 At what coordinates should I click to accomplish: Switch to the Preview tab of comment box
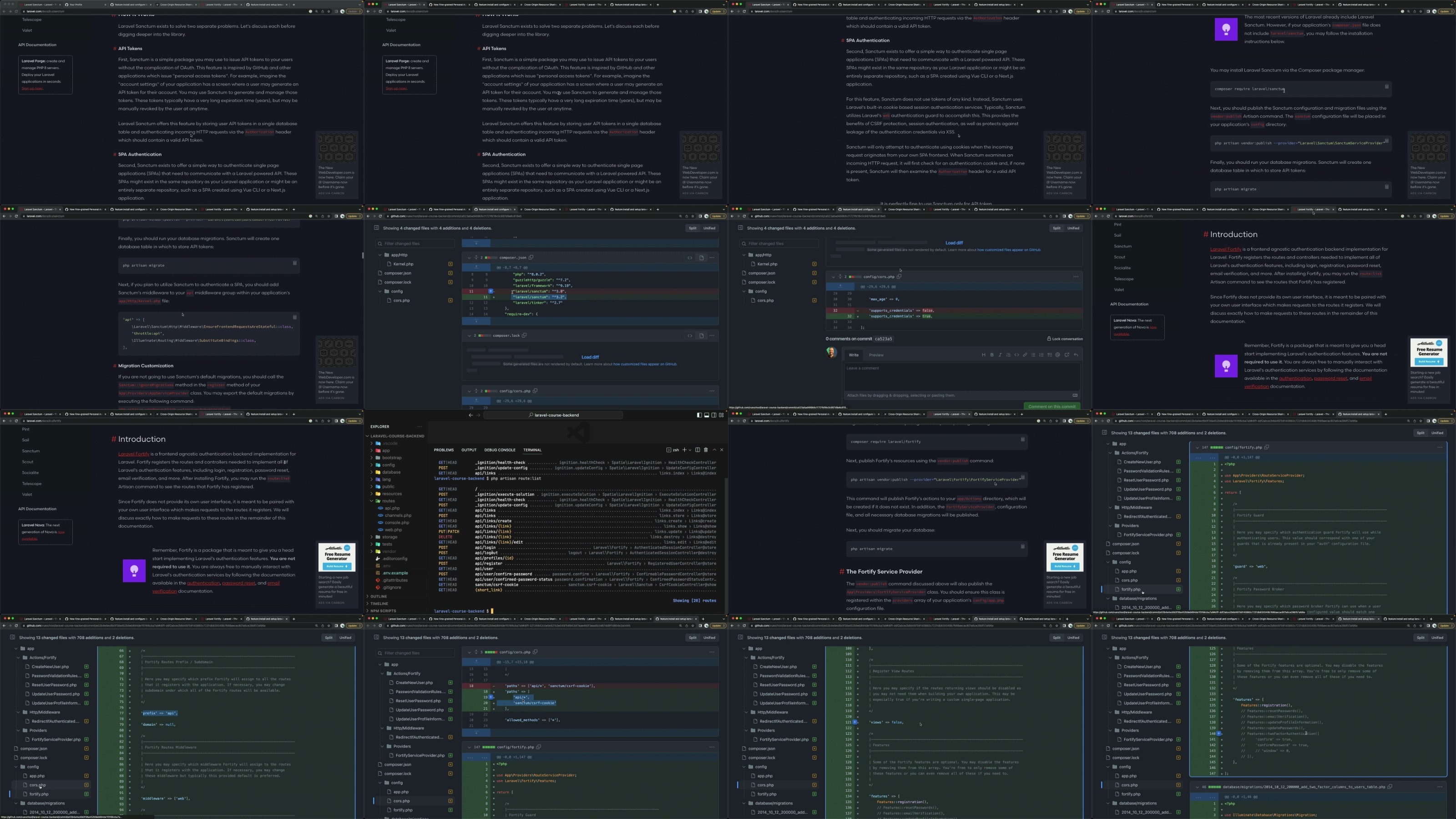876,355
